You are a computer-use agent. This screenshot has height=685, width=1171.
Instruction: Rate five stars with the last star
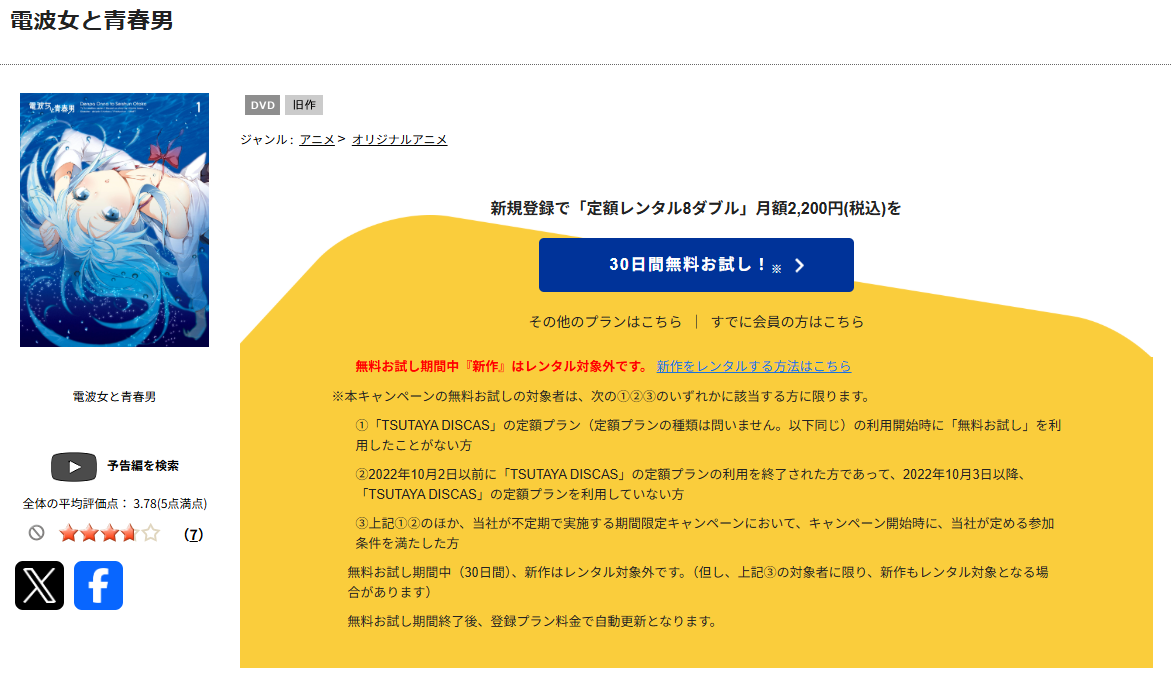151,533
